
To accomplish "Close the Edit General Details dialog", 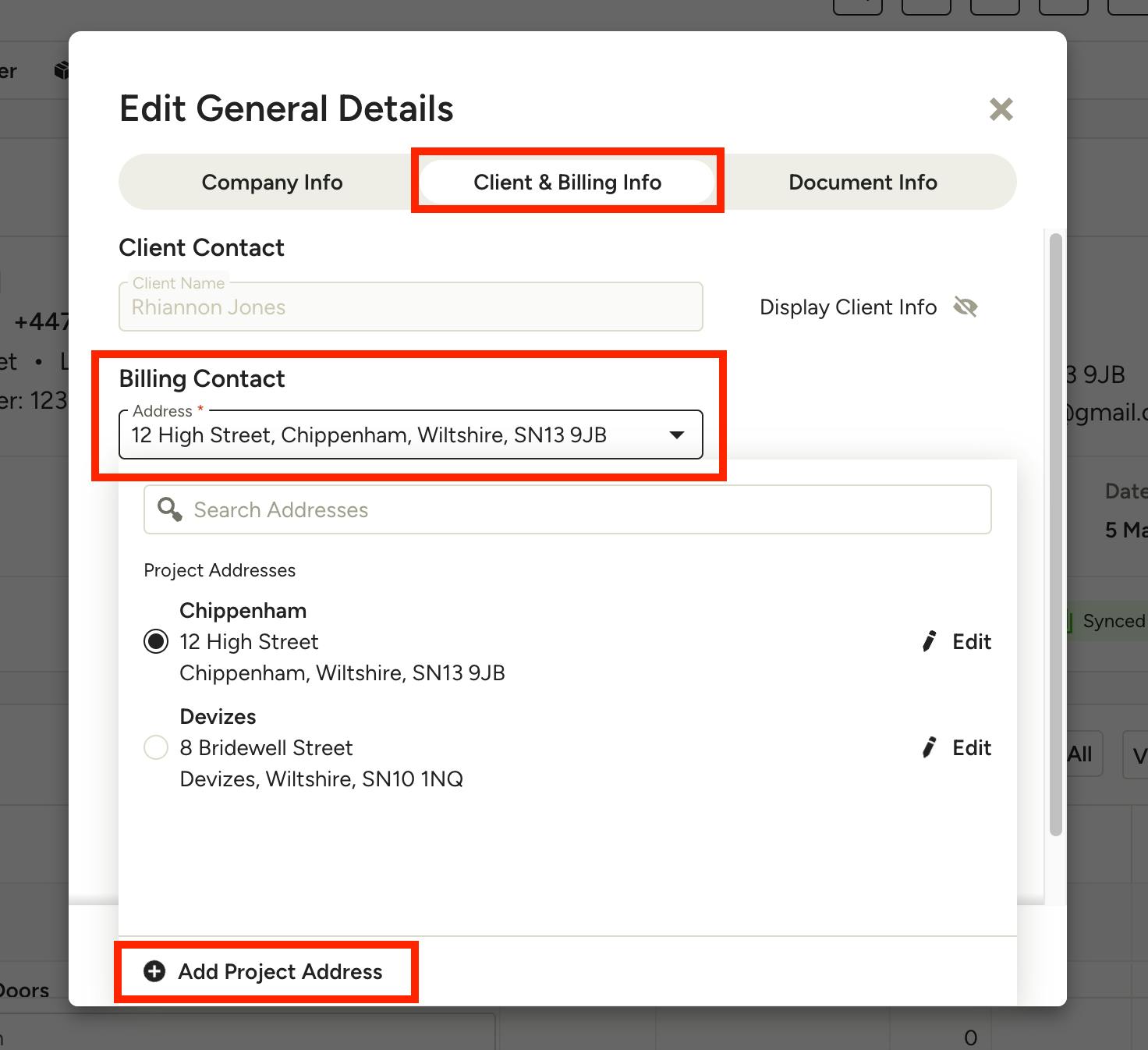I will tap(1001, 109).
